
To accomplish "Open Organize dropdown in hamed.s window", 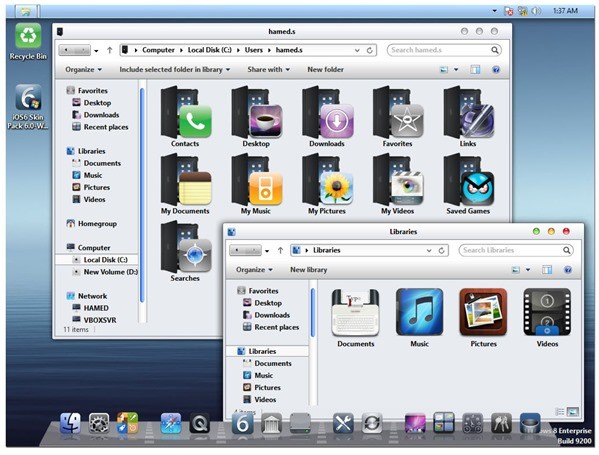I will tap(83, 70).
